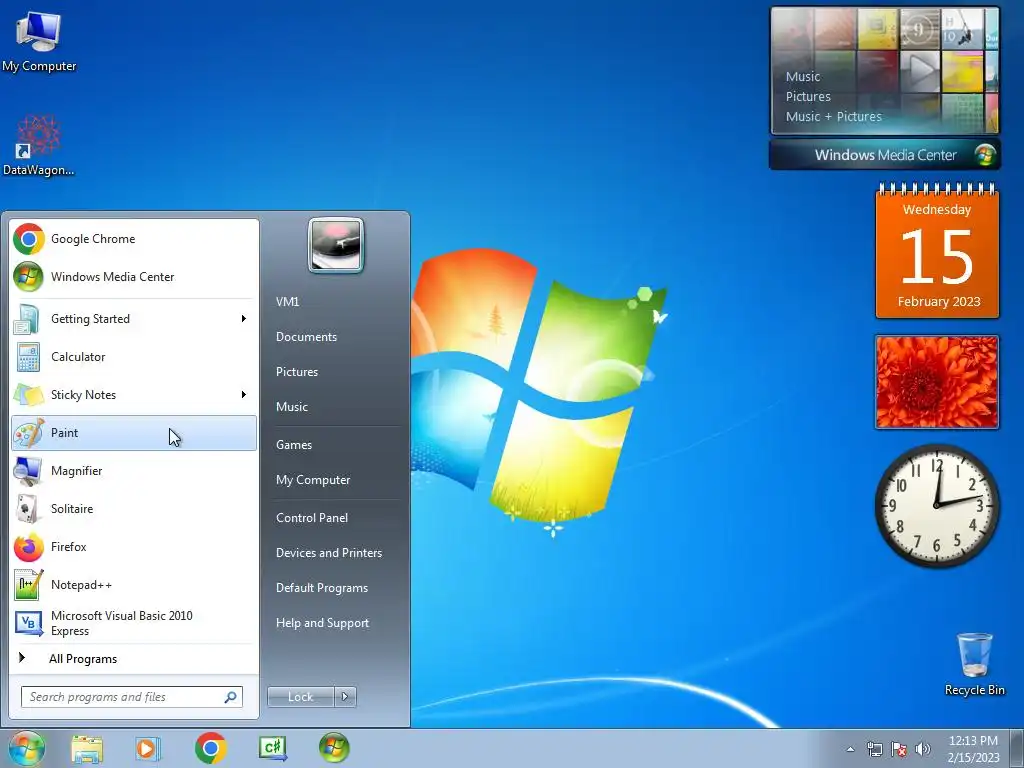This screenshot has width=1024, height=768.
Task: Select the My Computer desktop icon
Action: pyautogui.click(x=39, y=40)
